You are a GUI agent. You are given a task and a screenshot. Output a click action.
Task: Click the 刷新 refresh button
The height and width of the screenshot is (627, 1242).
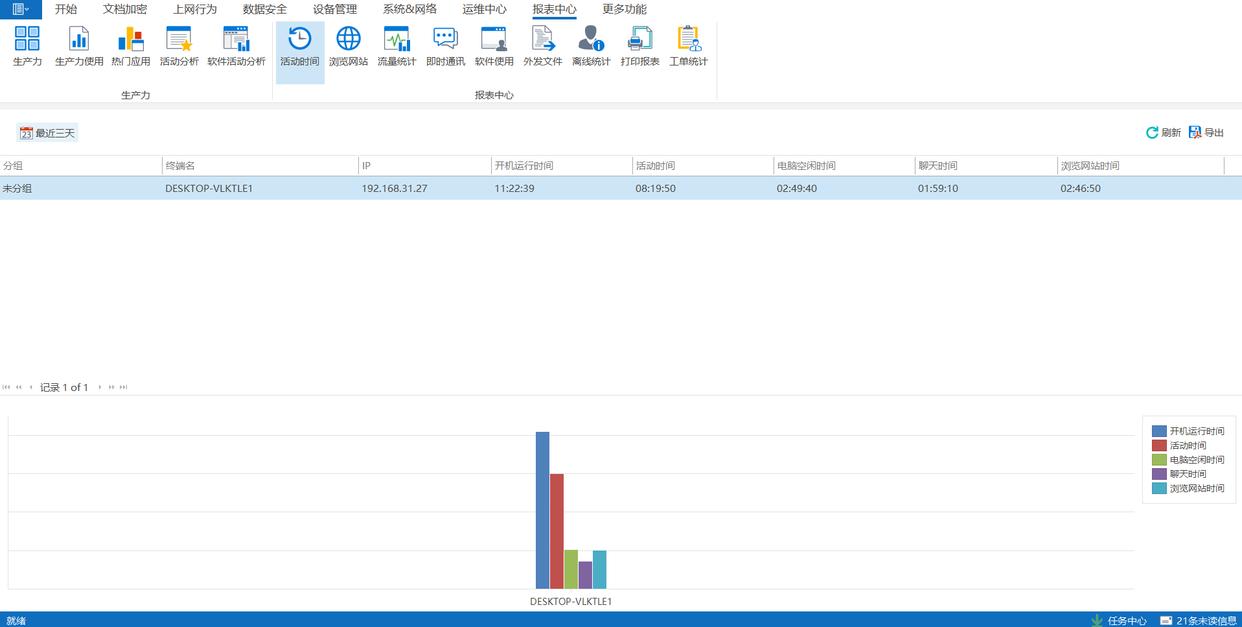pyautogui.click(x=1163, y=133)
